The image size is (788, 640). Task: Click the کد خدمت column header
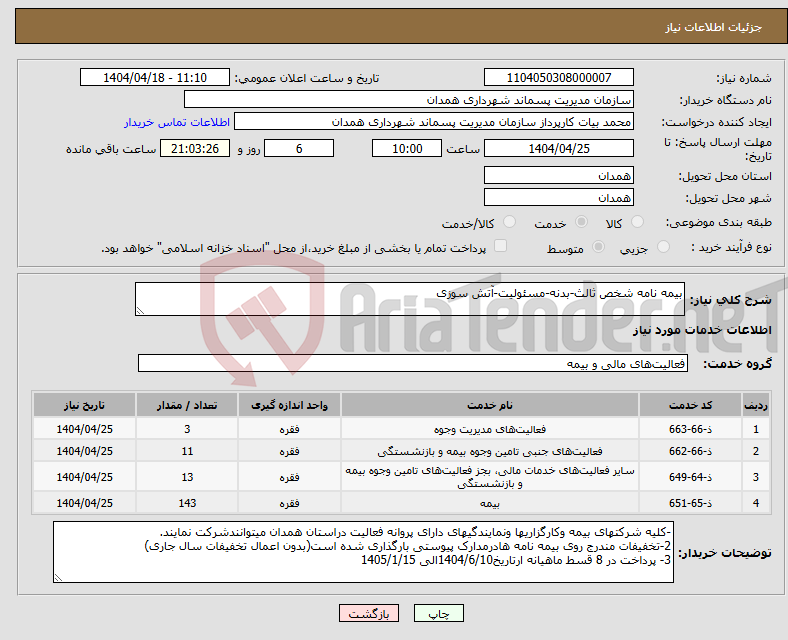pyautogui.click(x=691, y=405)
